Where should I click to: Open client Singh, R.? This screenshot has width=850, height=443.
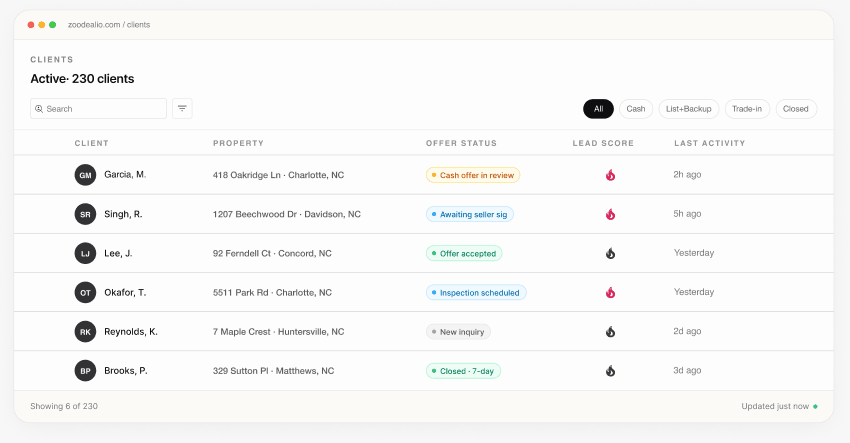(x=123, y=214)
